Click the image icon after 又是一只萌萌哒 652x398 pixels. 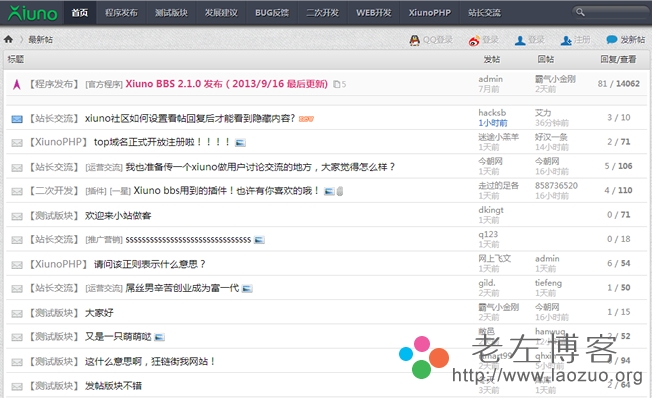pos(160,337)
